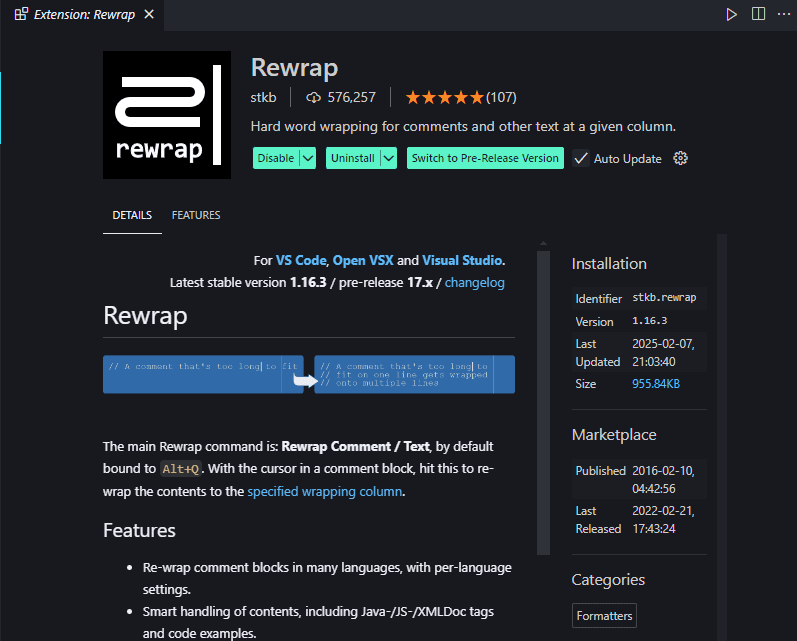This screenshot has height=641, width=797.
Task: Click the readme vertical scrollbar
Action: point(543,402)
